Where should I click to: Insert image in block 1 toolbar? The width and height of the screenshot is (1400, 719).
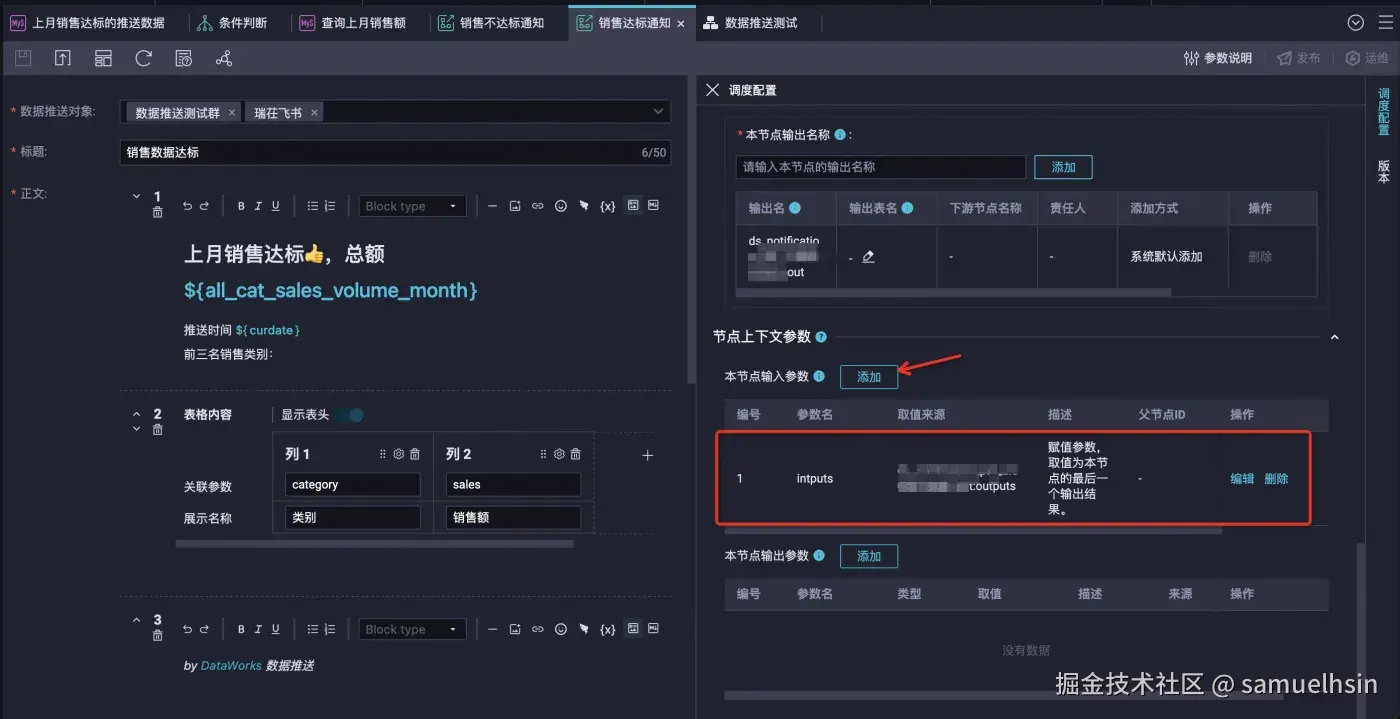pos(515,206)
